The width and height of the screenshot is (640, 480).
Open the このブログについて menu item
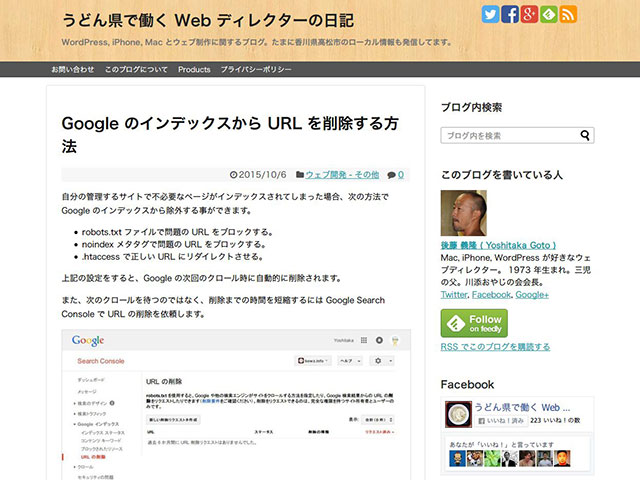(136, 69)
